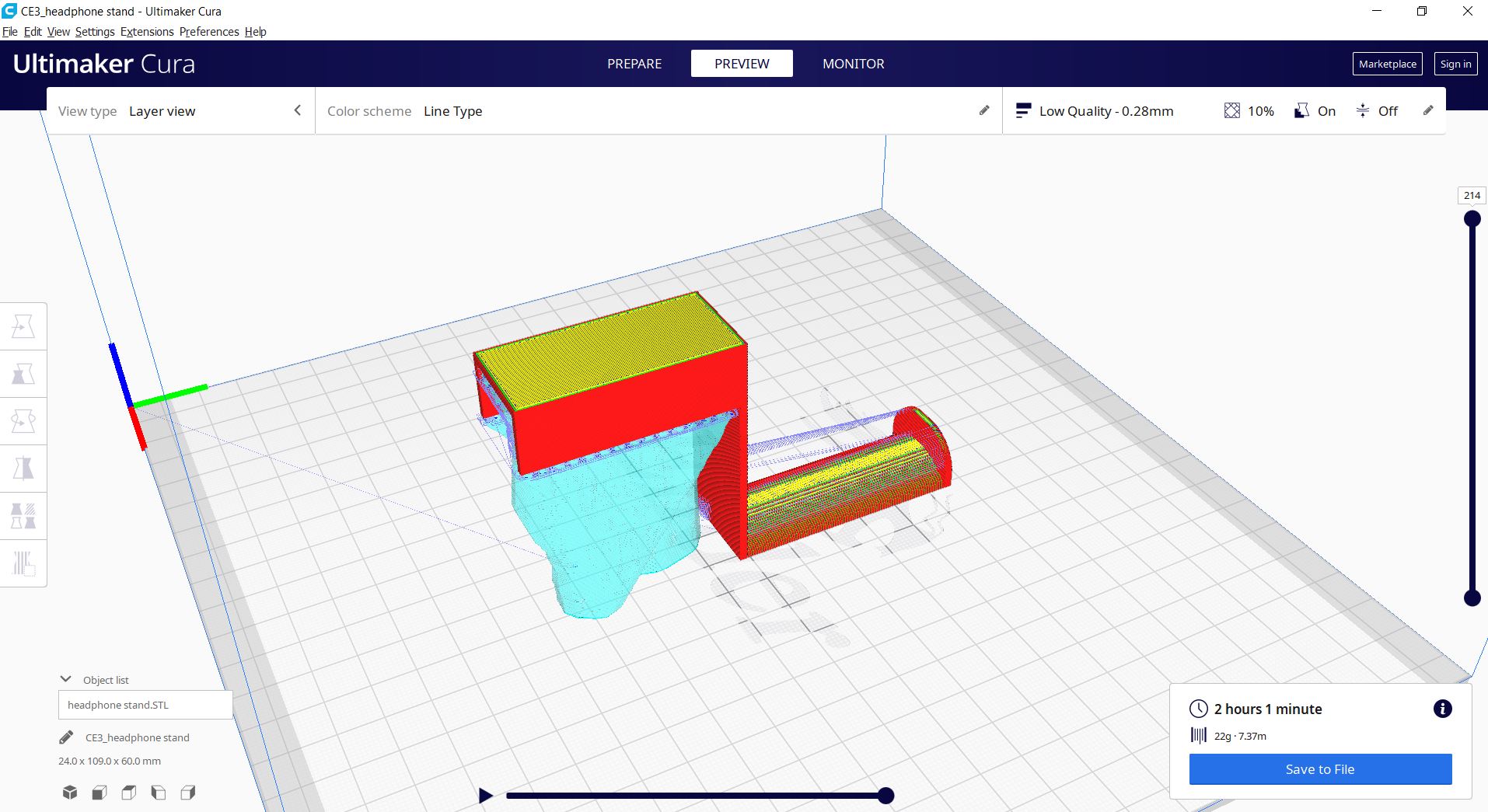Click the clock icon by print time
This screenshot has width=1488, height=812.
coord(1199,709)
